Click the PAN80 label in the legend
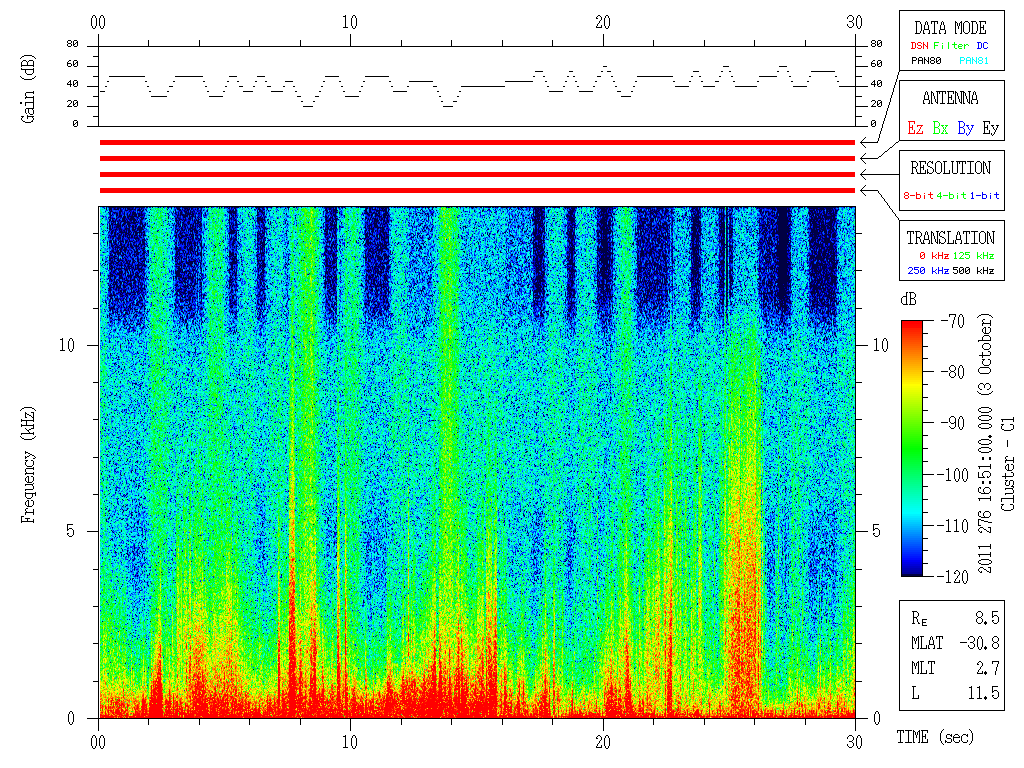1024x768 pixels. 926,61
